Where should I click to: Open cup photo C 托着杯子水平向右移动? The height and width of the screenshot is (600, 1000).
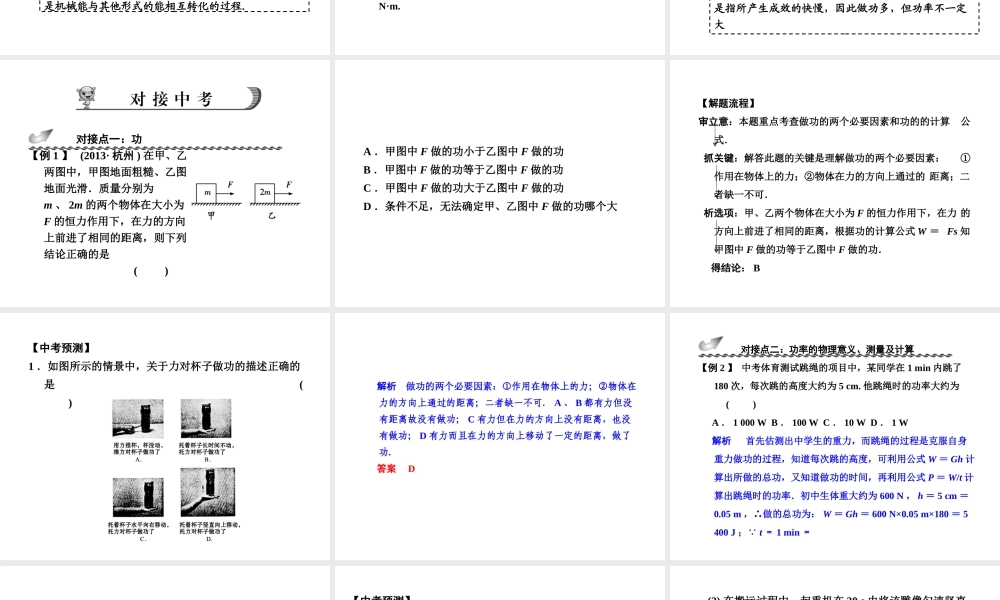click(x=138, y=497)
